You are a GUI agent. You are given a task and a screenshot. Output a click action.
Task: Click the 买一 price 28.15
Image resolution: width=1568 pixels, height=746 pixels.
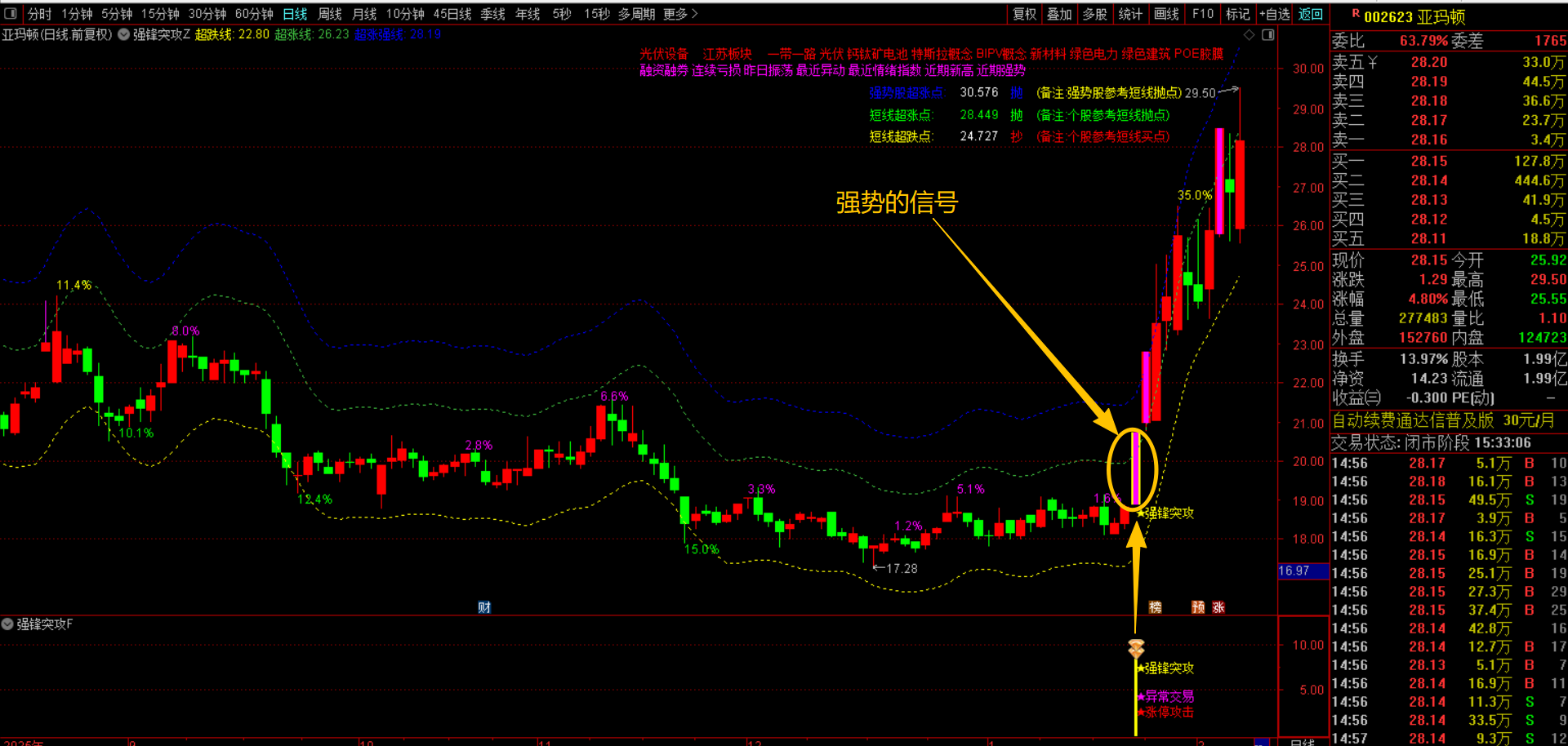1428,162
